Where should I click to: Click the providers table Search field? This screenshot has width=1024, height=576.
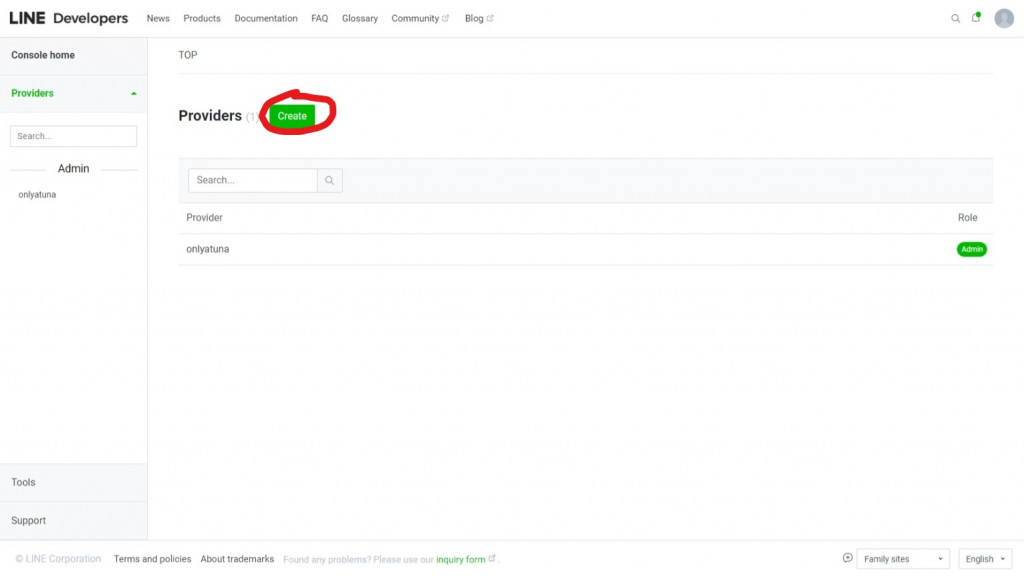253,180
